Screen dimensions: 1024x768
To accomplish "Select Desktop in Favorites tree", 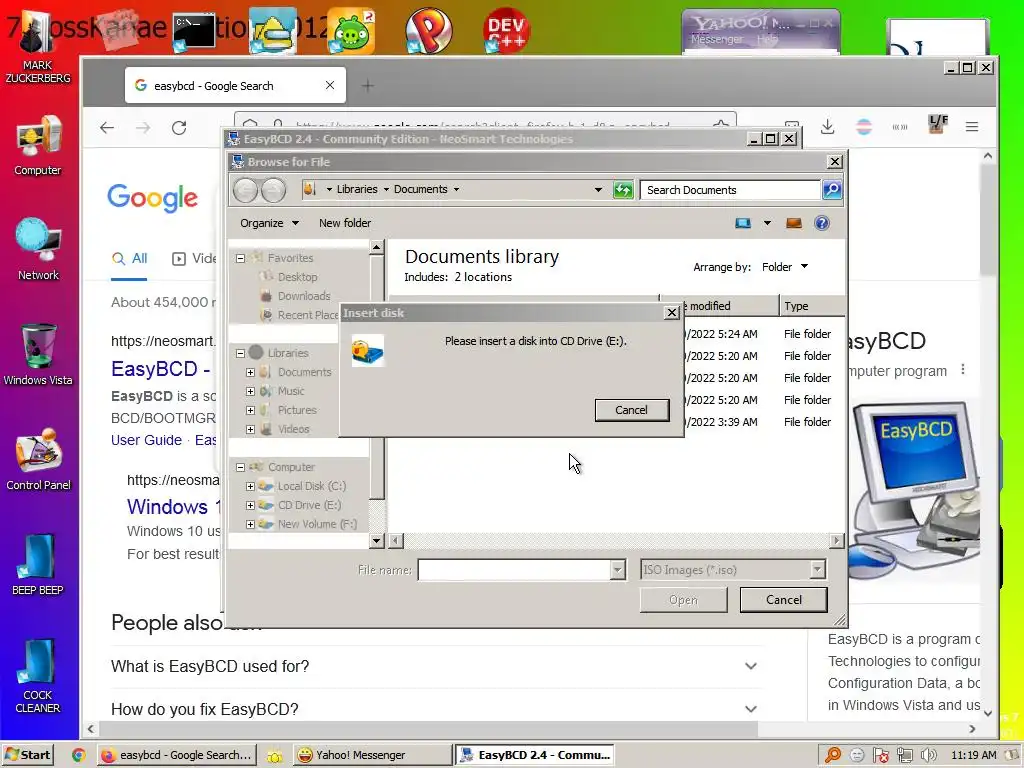I will click(297, 277).
